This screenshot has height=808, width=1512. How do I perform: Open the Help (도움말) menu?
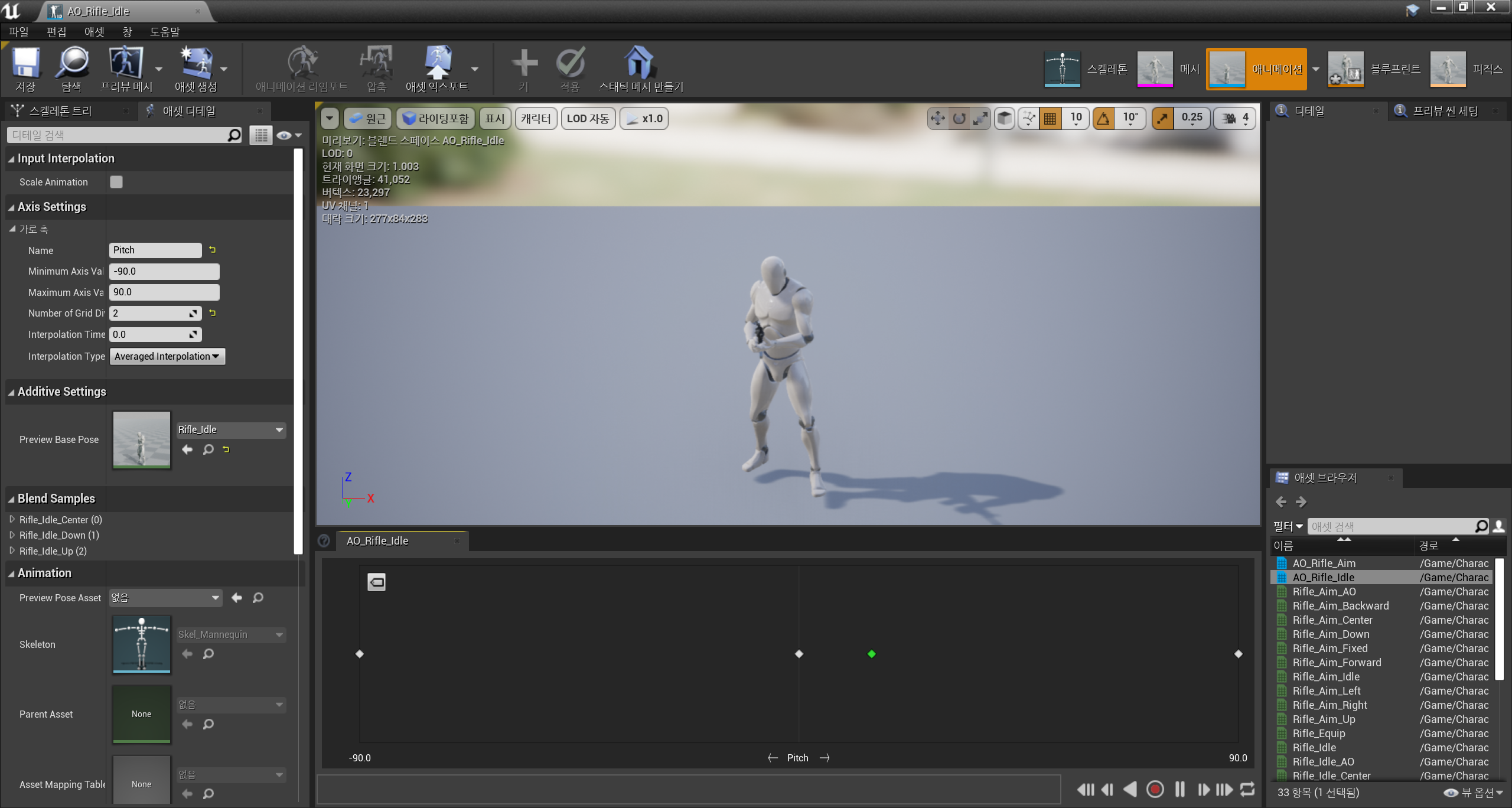164,32
